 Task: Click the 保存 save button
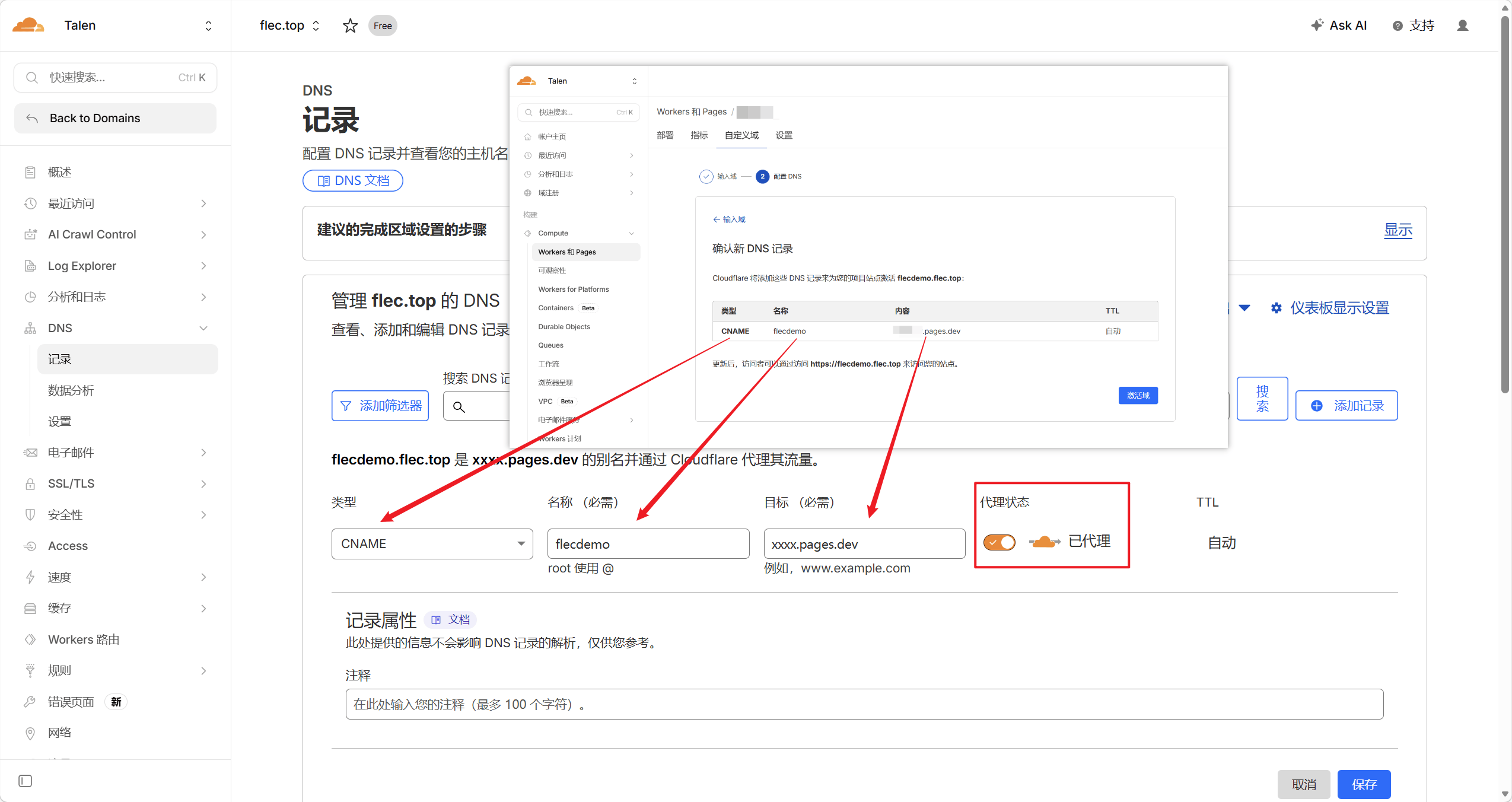click(x=1363, y=784)
